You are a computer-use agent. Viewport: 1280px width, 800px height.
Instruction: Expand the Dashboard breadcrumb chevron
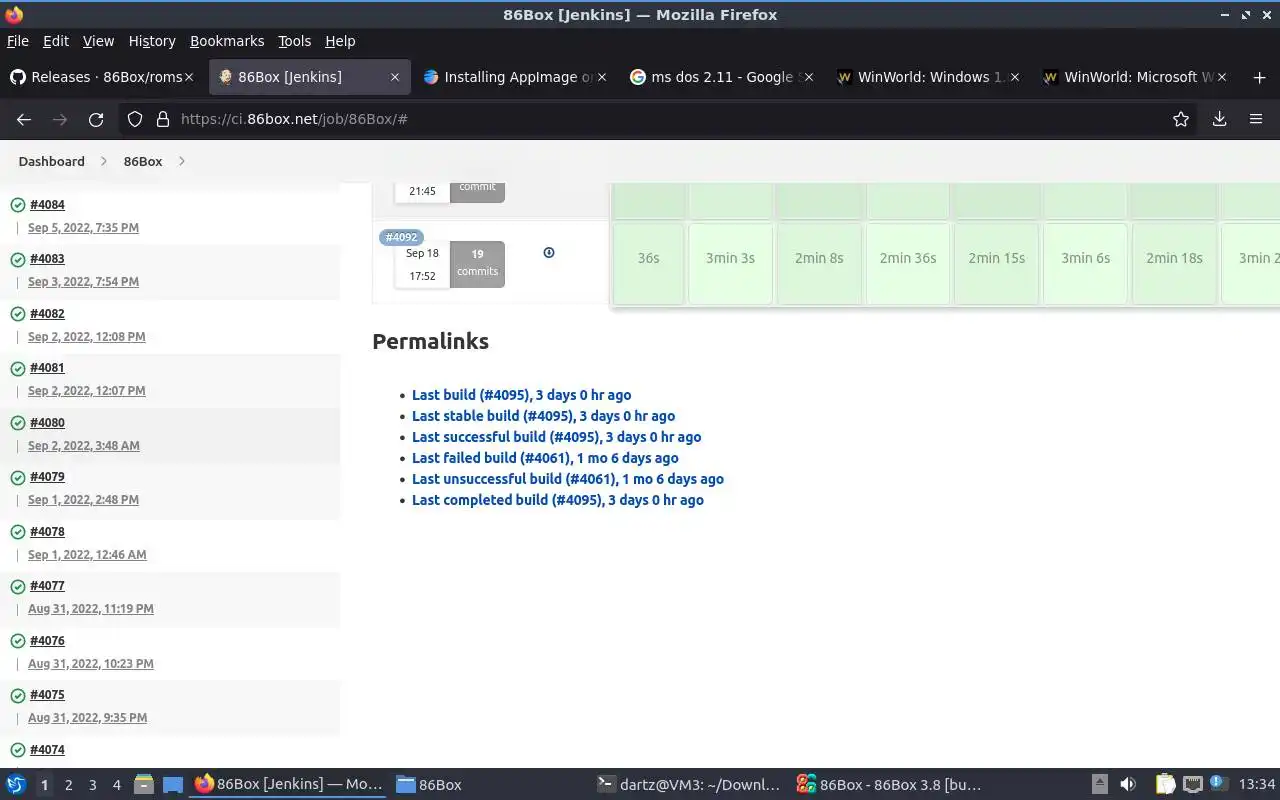103,161
